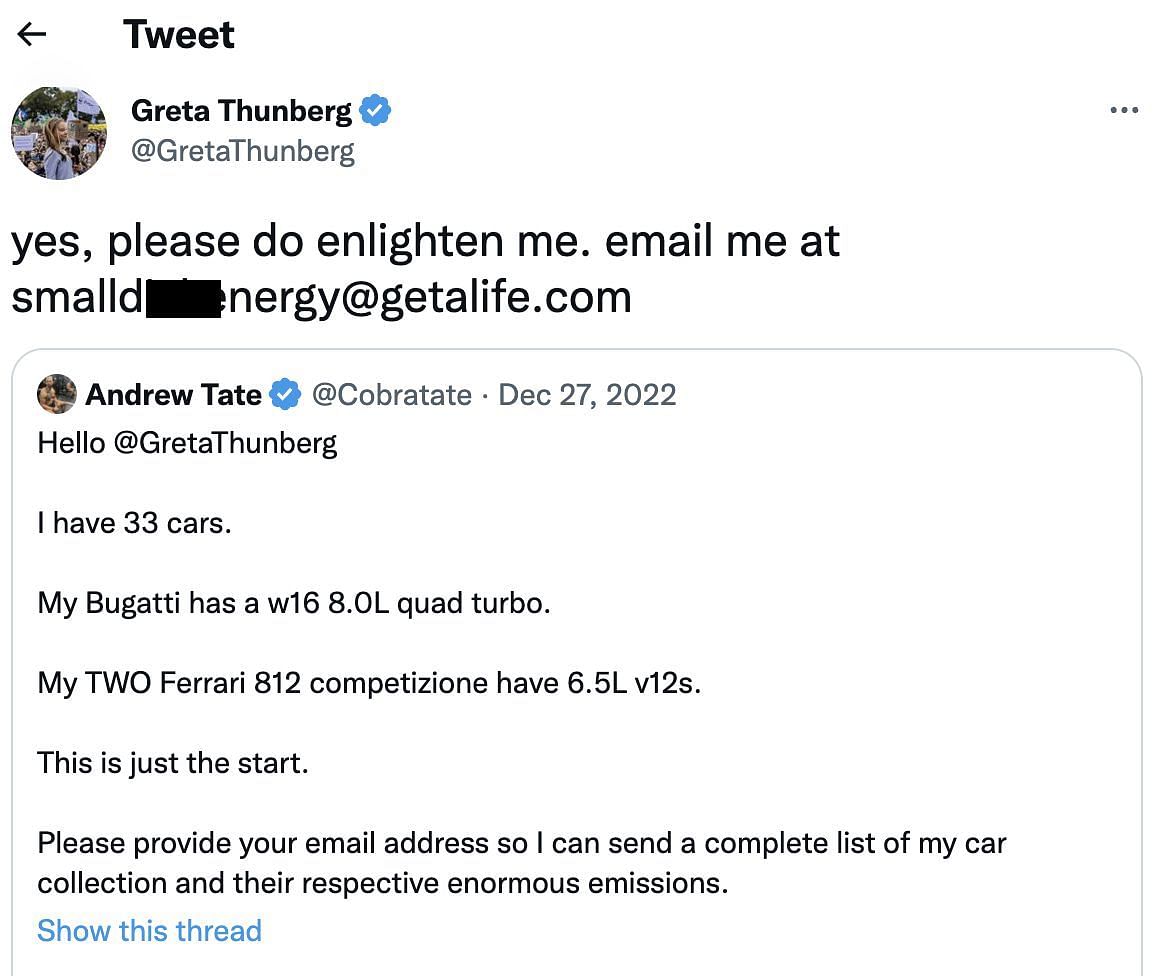Open the Greta Thunberg display name link
1164x976 pixels.
tap(241, 111)
